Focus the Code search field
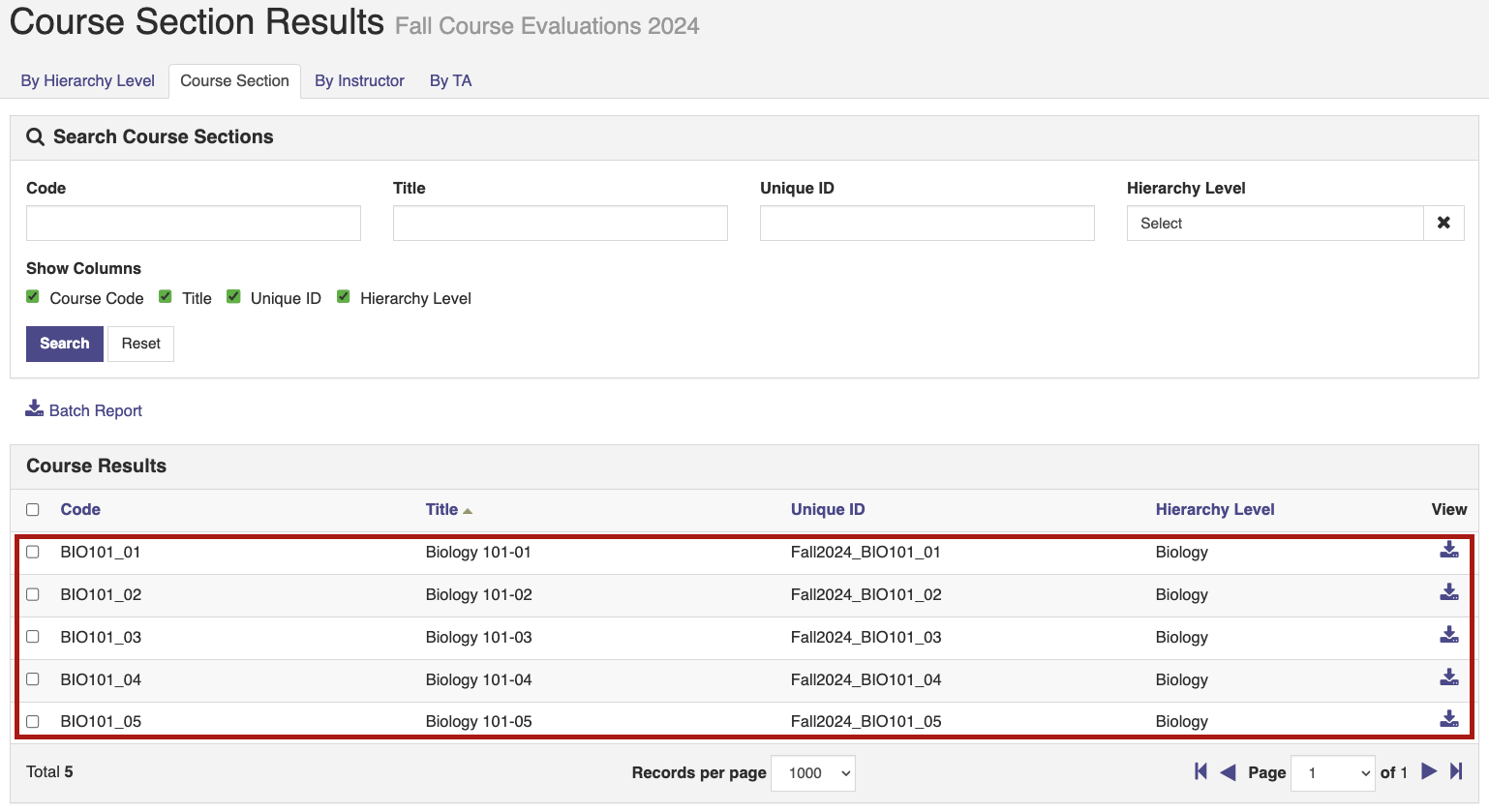 tap(194, 223)
